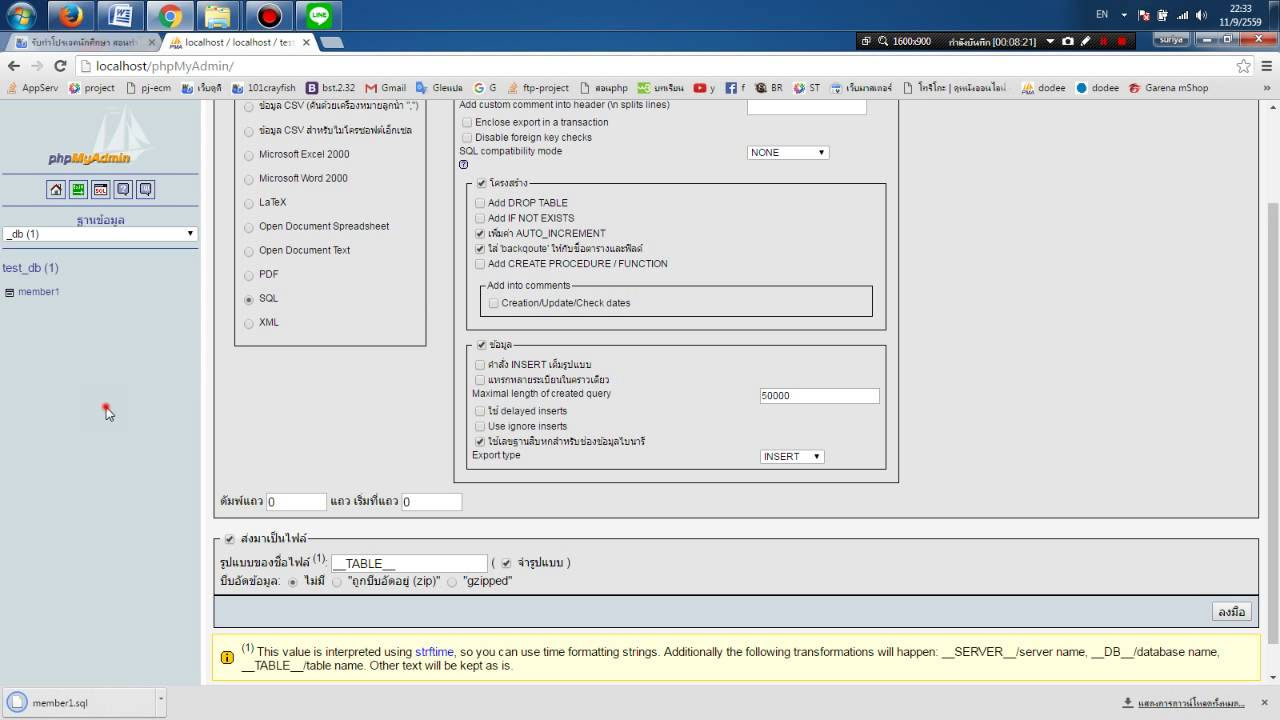
Task: Open Microsoft Word from the taskbar
Action: (x=121, y=16)
